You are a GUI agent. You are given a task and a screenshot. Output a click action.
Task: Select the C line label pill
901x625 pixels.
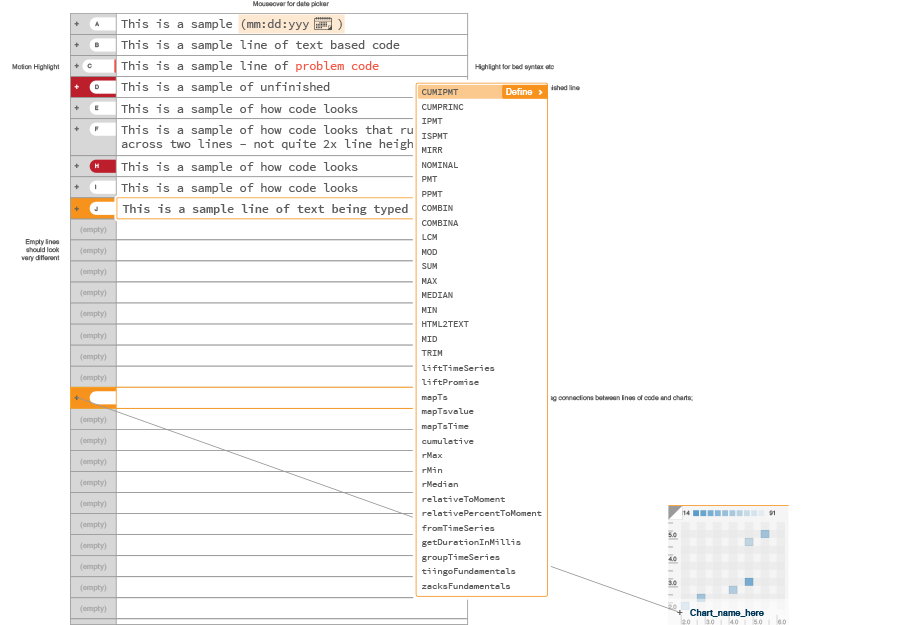[x=99, y=66]
